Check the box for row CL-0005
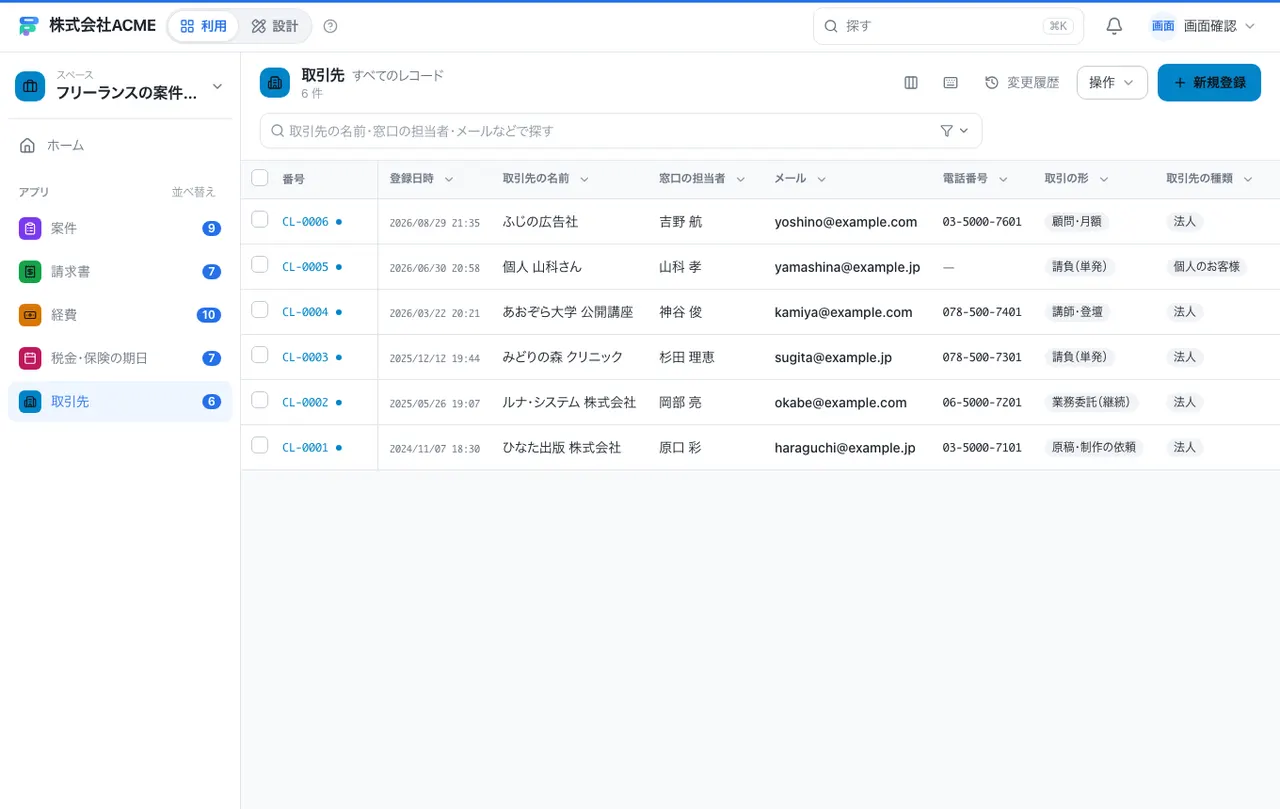 coord(260,264)
